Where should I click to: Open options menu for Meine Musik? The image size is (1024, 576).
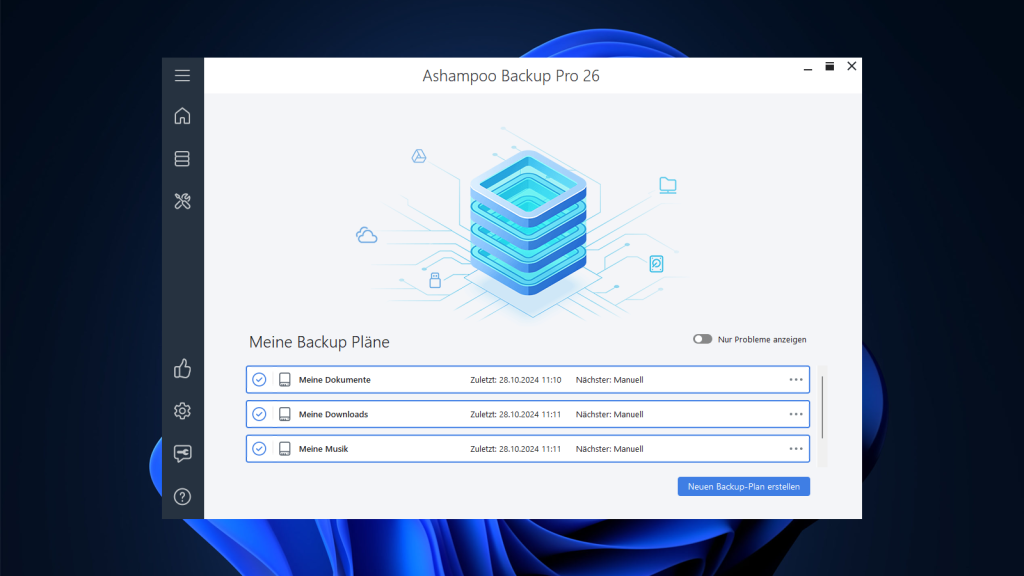(795, 449)
